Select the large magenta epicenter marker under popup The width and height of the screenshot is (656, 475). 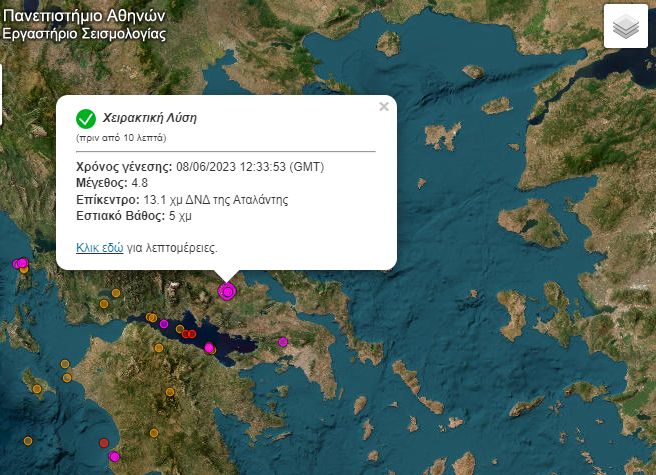(227, 291)
